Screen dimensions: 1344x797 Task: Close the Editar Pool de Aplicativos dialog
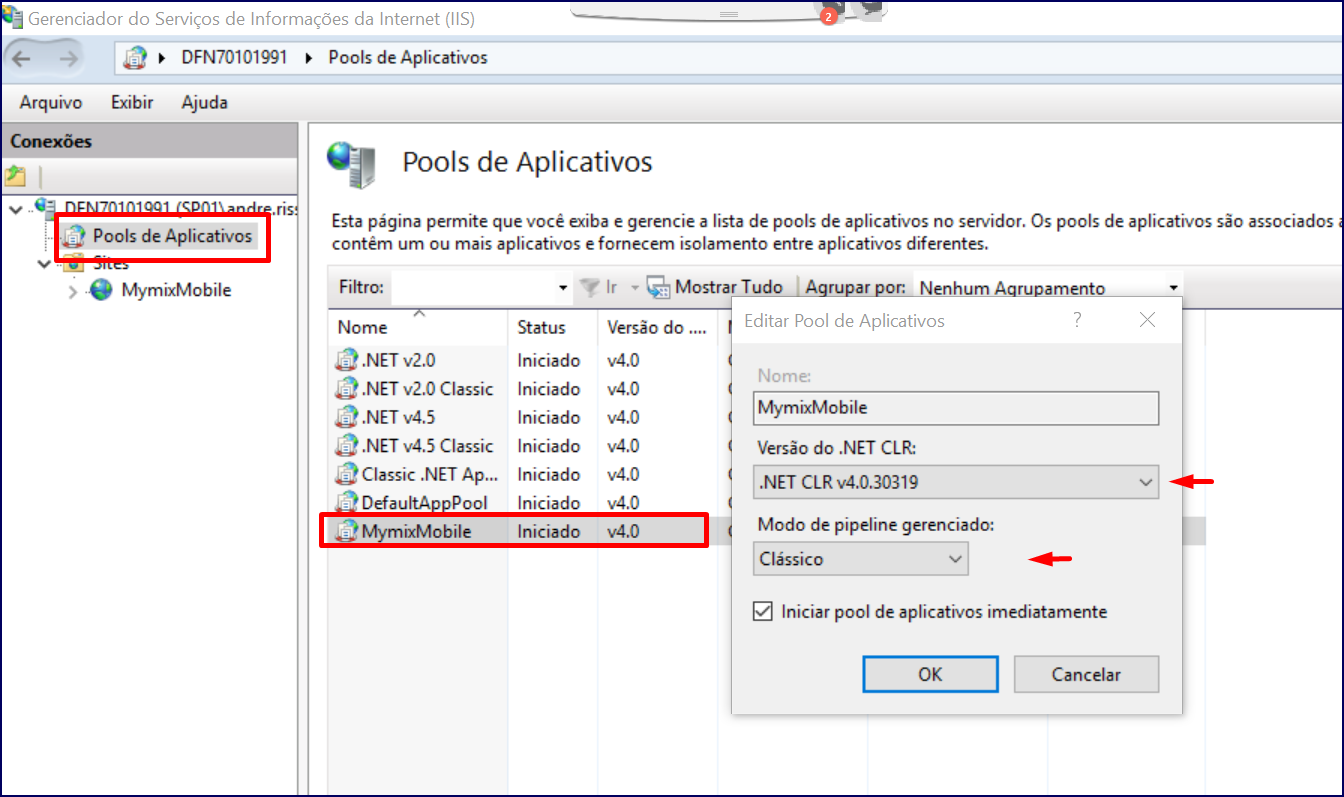[x=1147, y=320]
